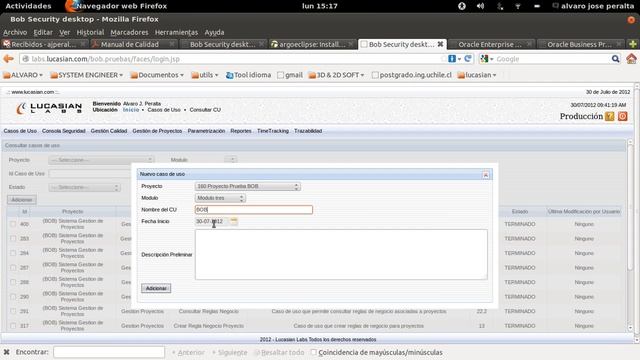Image resolution: width=640 pixels, height=360 pixels.
Task: Click the Inicio breadcrumb link
Action: (x=131, y=110)
